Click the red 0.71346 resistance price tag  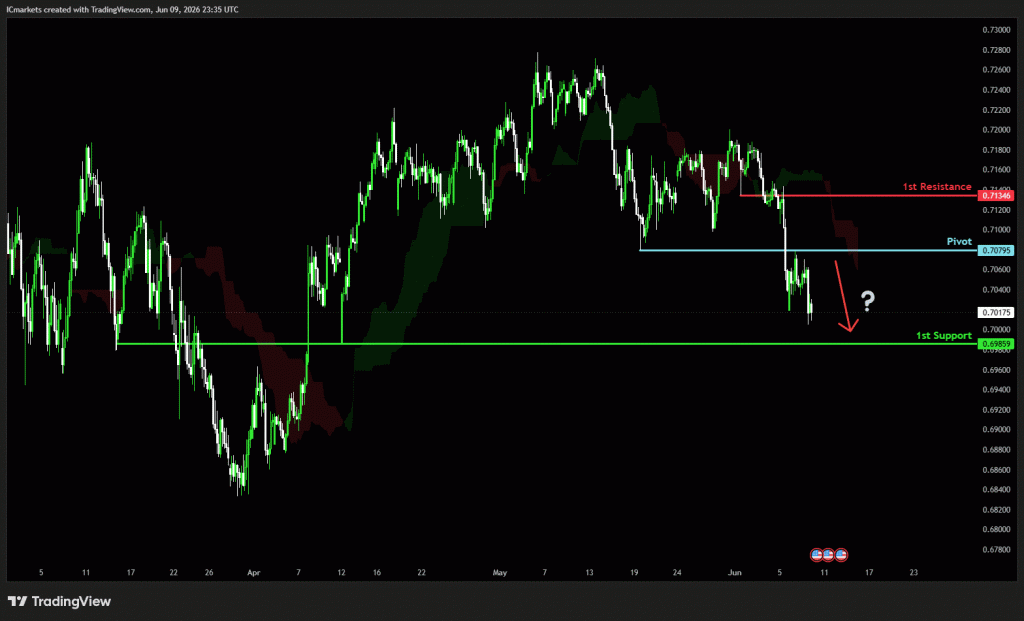[995, 195]
